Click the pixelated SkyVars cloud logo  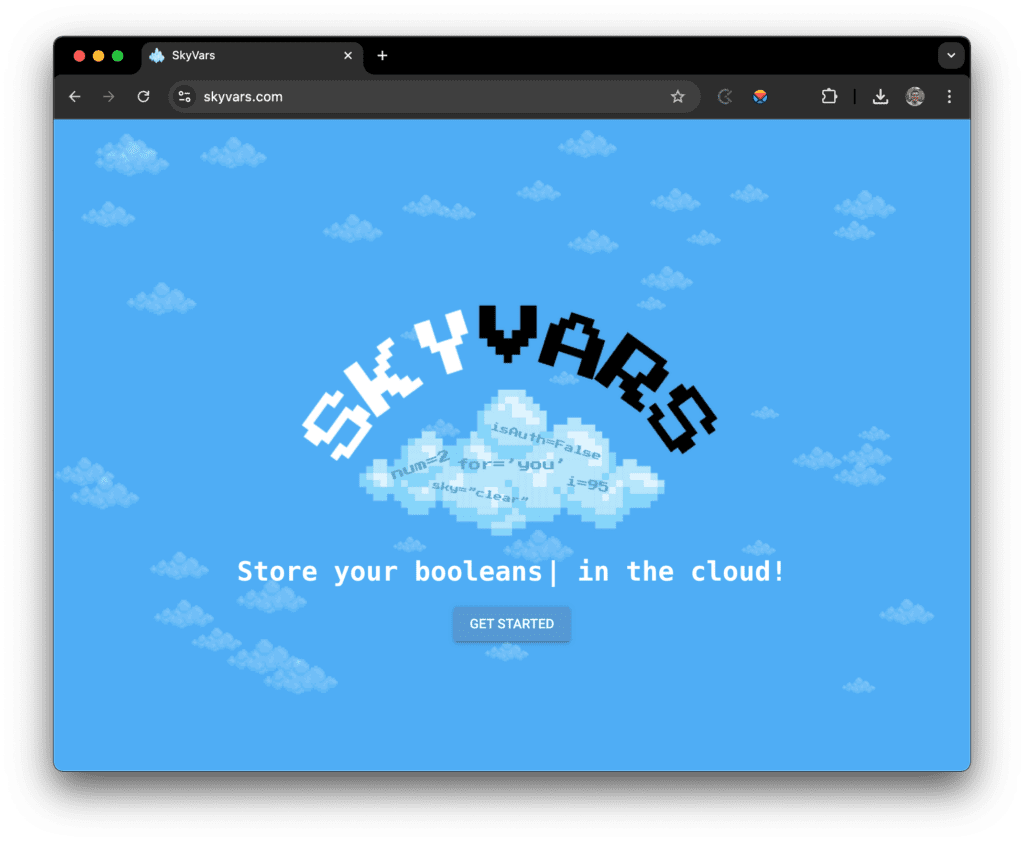click(511, 460)
